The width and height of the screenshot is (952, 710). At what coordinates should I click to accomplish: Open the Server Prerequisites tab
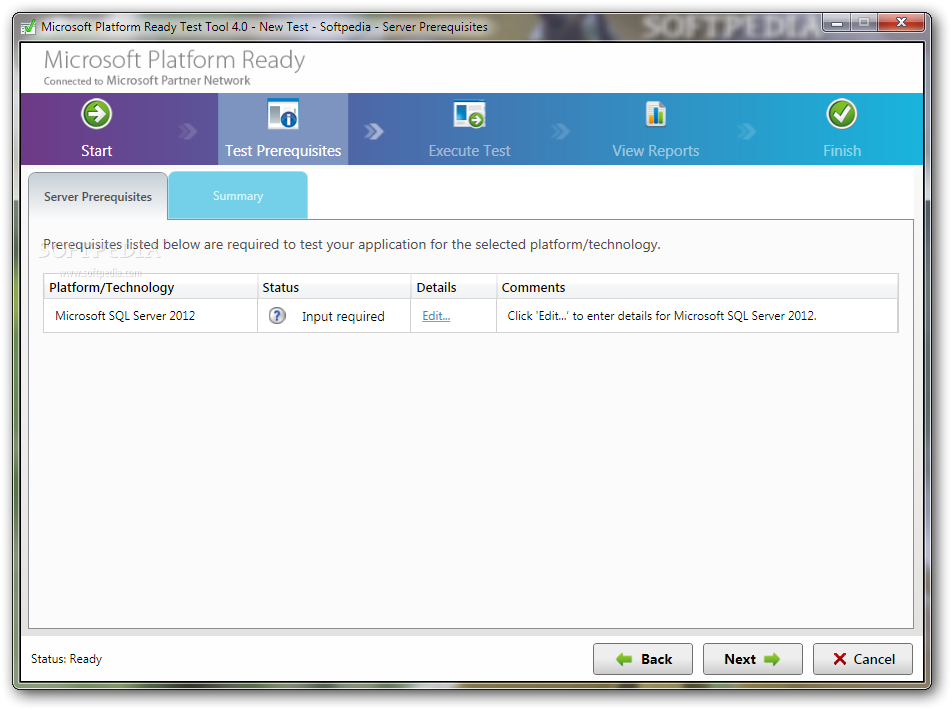pos(98,197)
